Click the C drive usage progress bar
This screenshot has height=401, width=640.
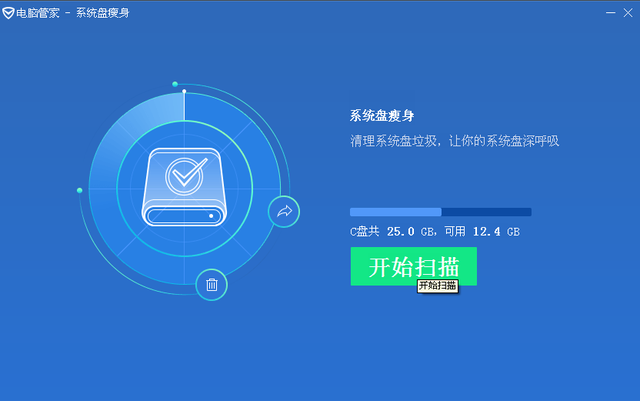pos(441,212)
